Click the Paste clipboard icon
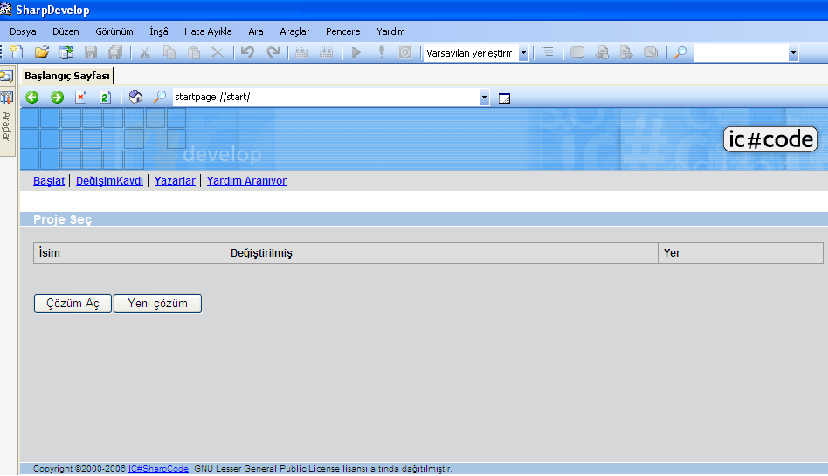Image resolution: width=828 pixels, height=476 pixels. click(194, 52)
